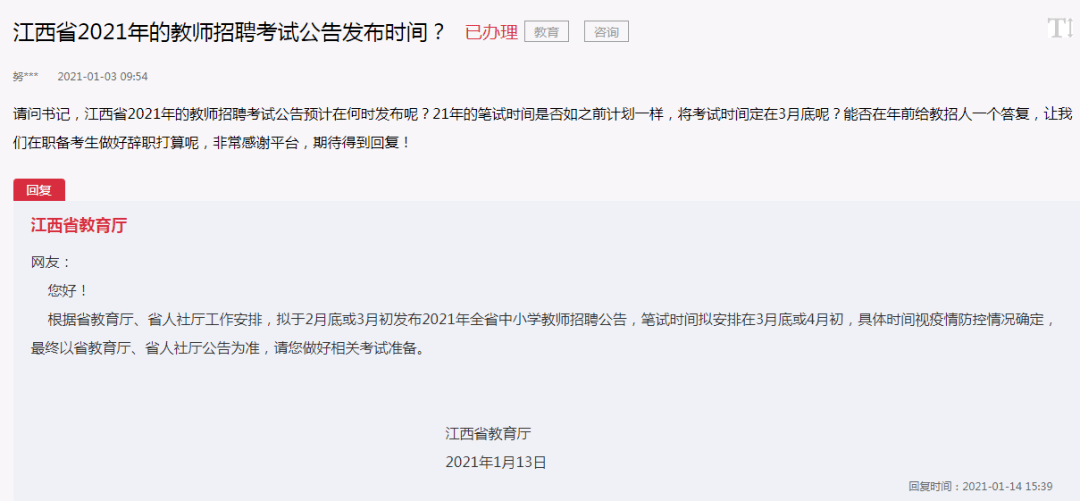
Task: Click the font size adjust T icon
Action: click(1059, 28)
